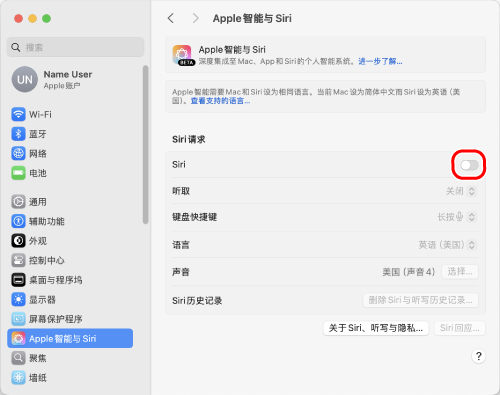Click 关于 Siri、听写与隐私… button
Viewport: 500px width, 395px height.
pos(376,328)
